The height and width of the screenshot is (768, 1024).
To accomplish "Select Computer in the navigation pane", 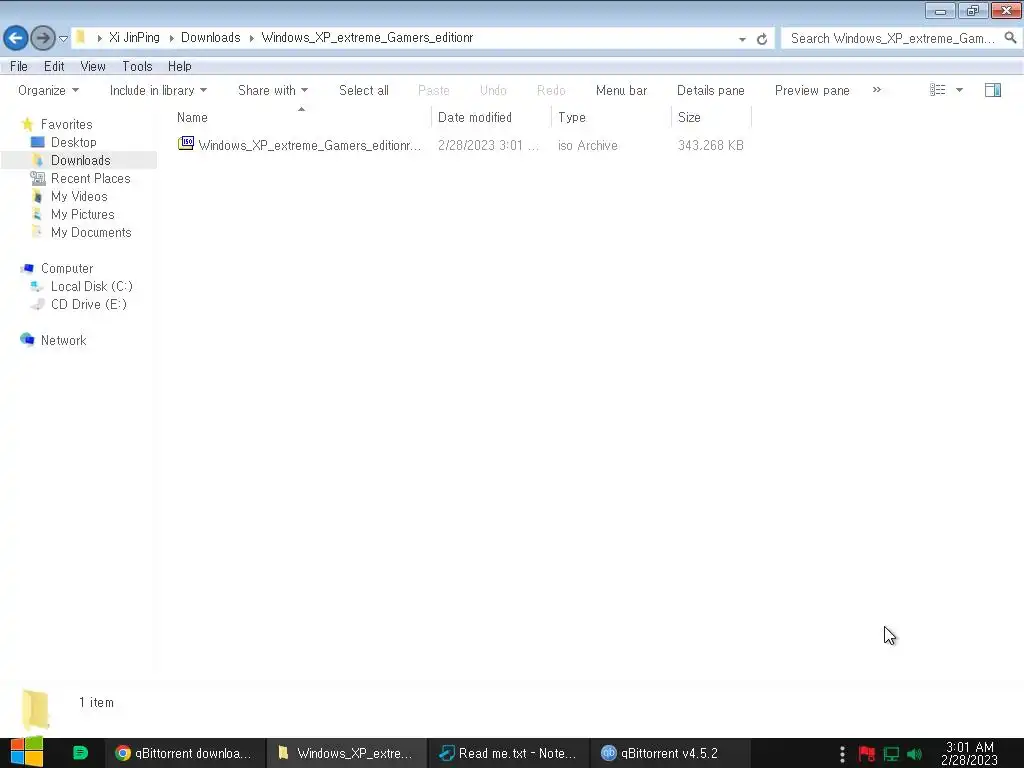I will tap(67, 268).
